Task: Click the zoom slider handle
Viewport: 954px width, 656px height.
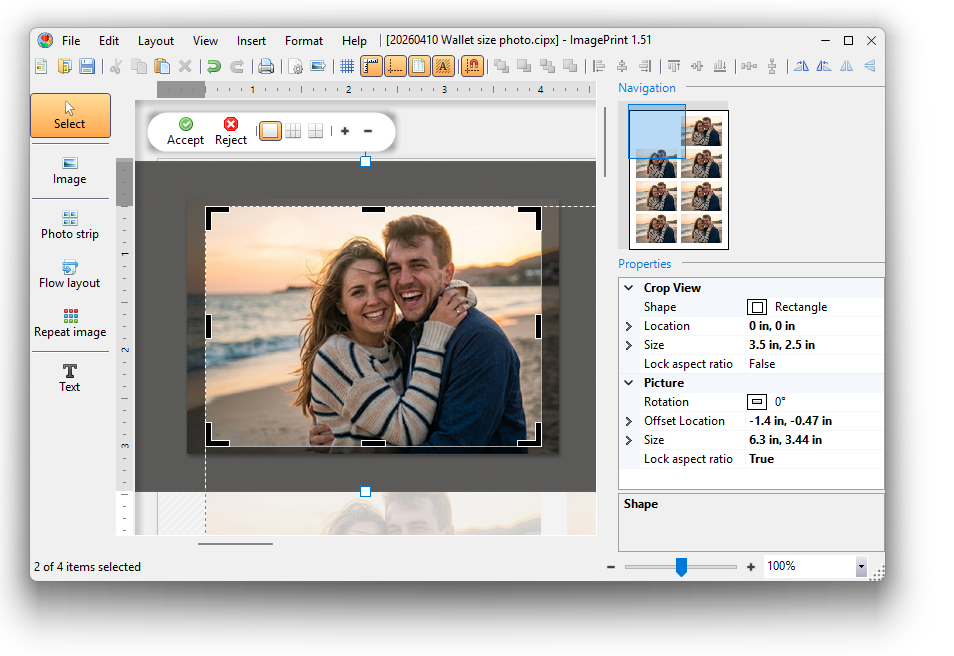Action: tap(681, 567)
